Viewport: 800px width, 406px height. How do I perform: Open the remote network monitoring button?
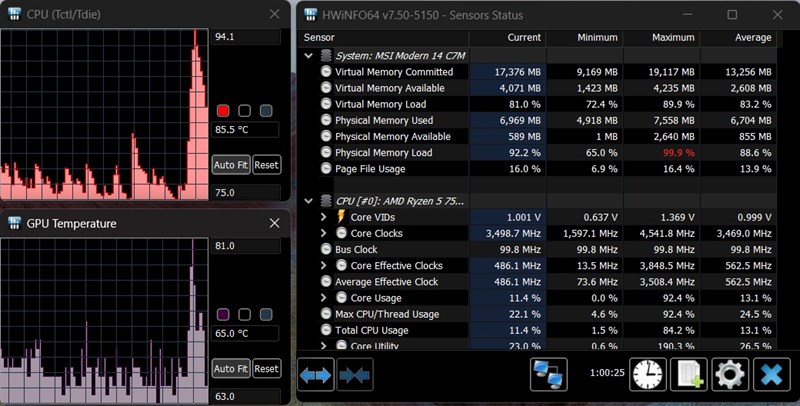[548, 375]
